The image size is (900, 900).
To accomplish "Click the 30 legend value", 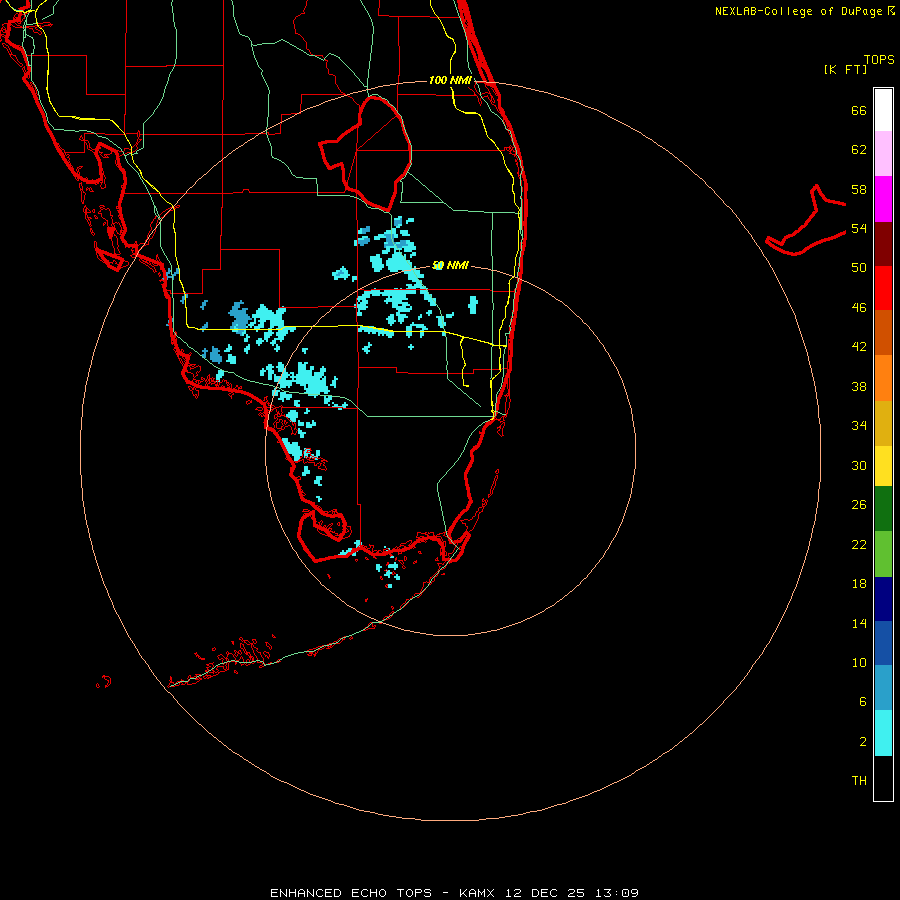I will point(859,465).
